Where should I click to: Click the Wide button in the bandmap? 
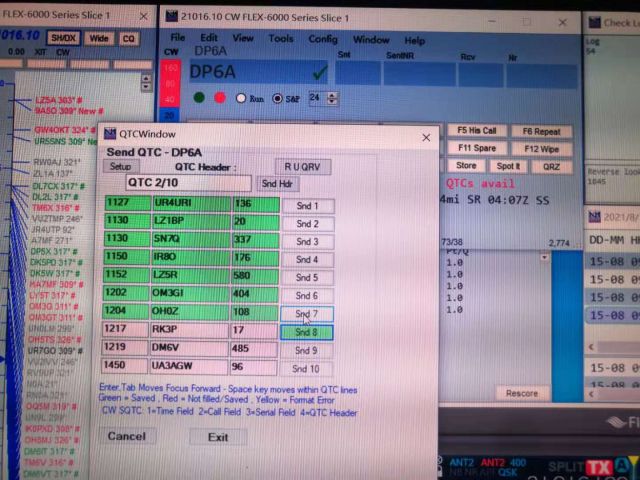tap(99, 38)
